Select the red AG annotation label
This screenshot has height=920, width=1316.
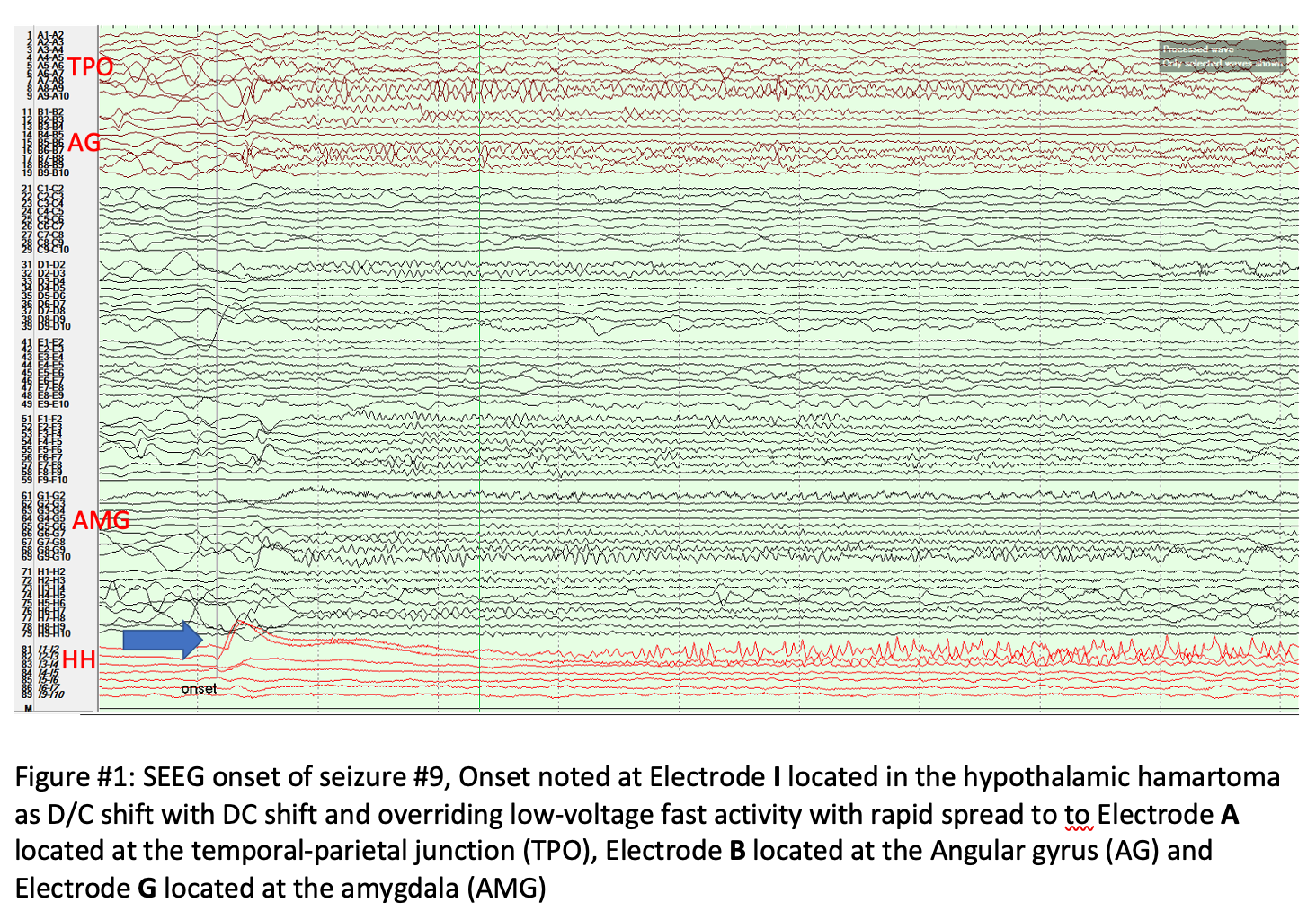[x=84, y=142]
